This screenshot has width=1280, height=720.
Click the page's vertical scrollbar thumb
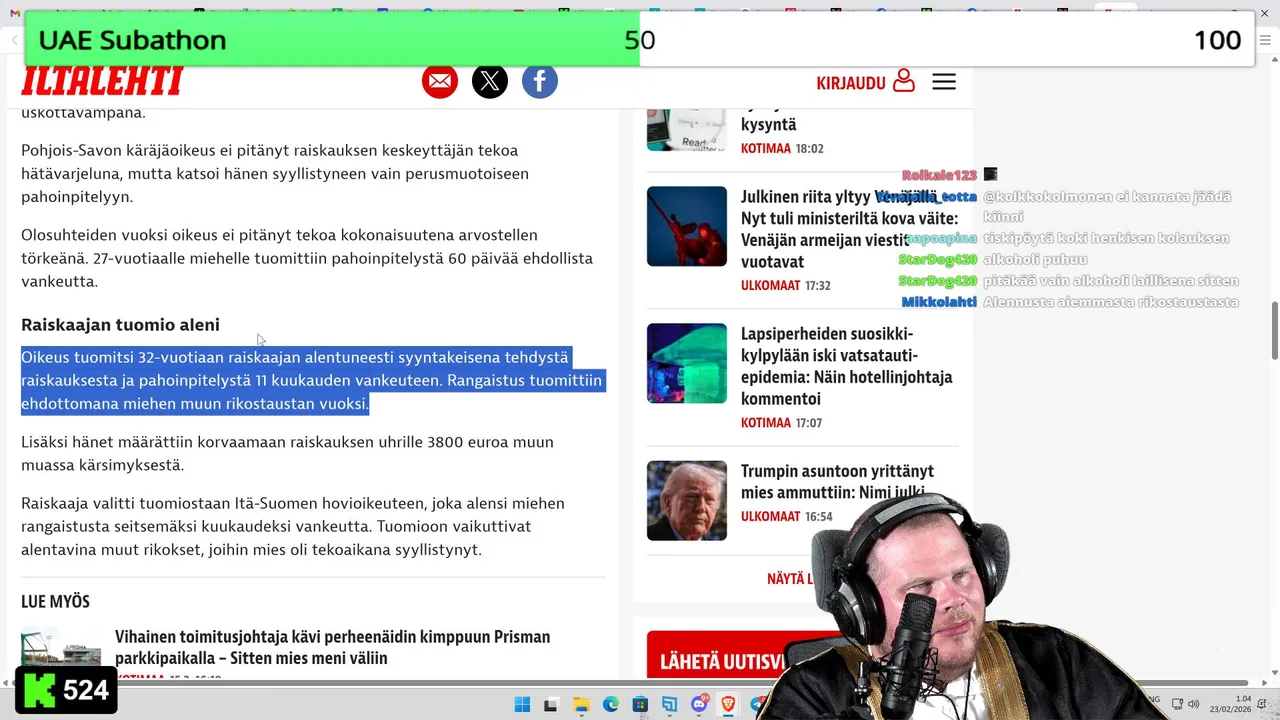pyautogui.click(x=1274, y=330)
